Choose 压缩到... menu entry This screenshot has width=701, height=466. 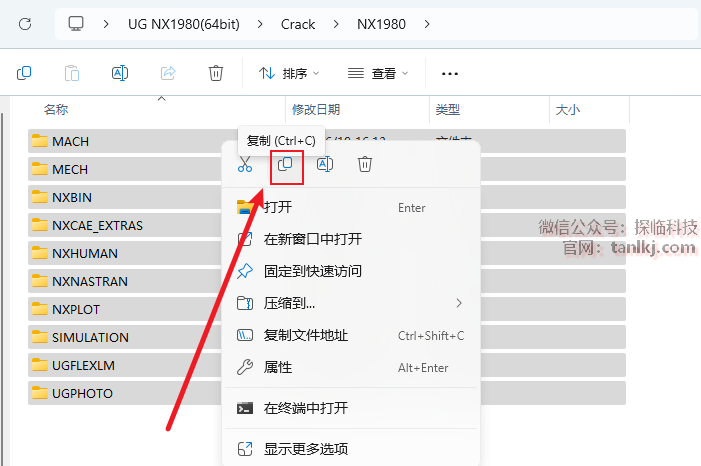coord(351,303)
